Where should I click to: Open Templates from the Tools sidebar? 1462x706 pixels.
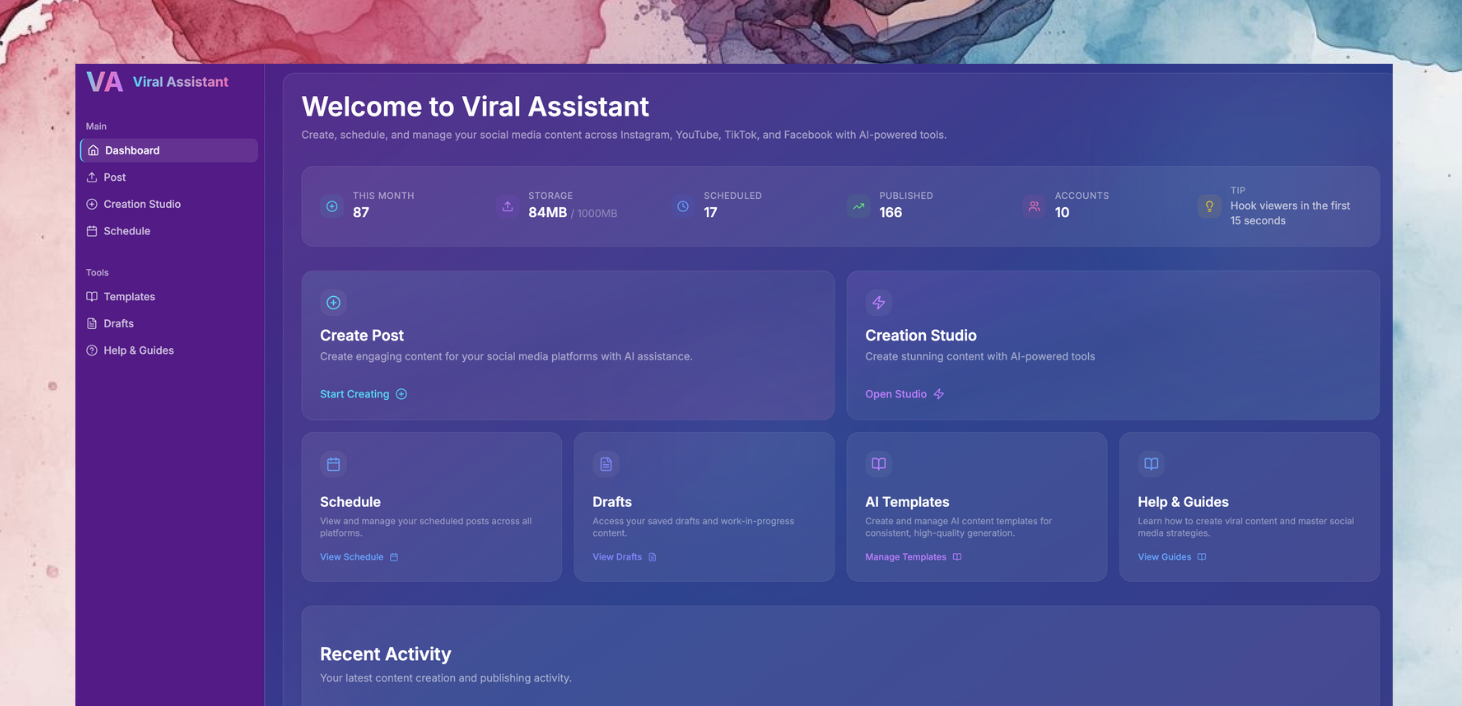click(x=129, y=296)
